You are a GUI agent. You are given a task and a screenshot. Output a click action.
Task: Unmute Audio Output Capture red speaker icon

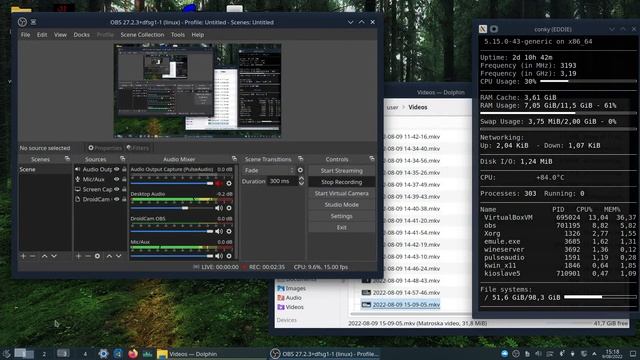(x=219, y=183)
